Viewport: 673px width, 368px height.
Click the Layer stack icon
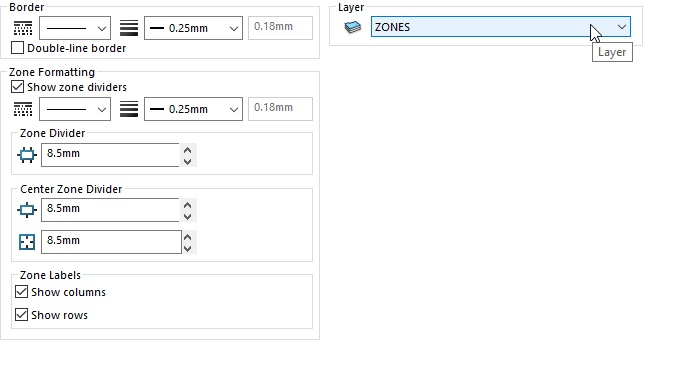[353, 27]
